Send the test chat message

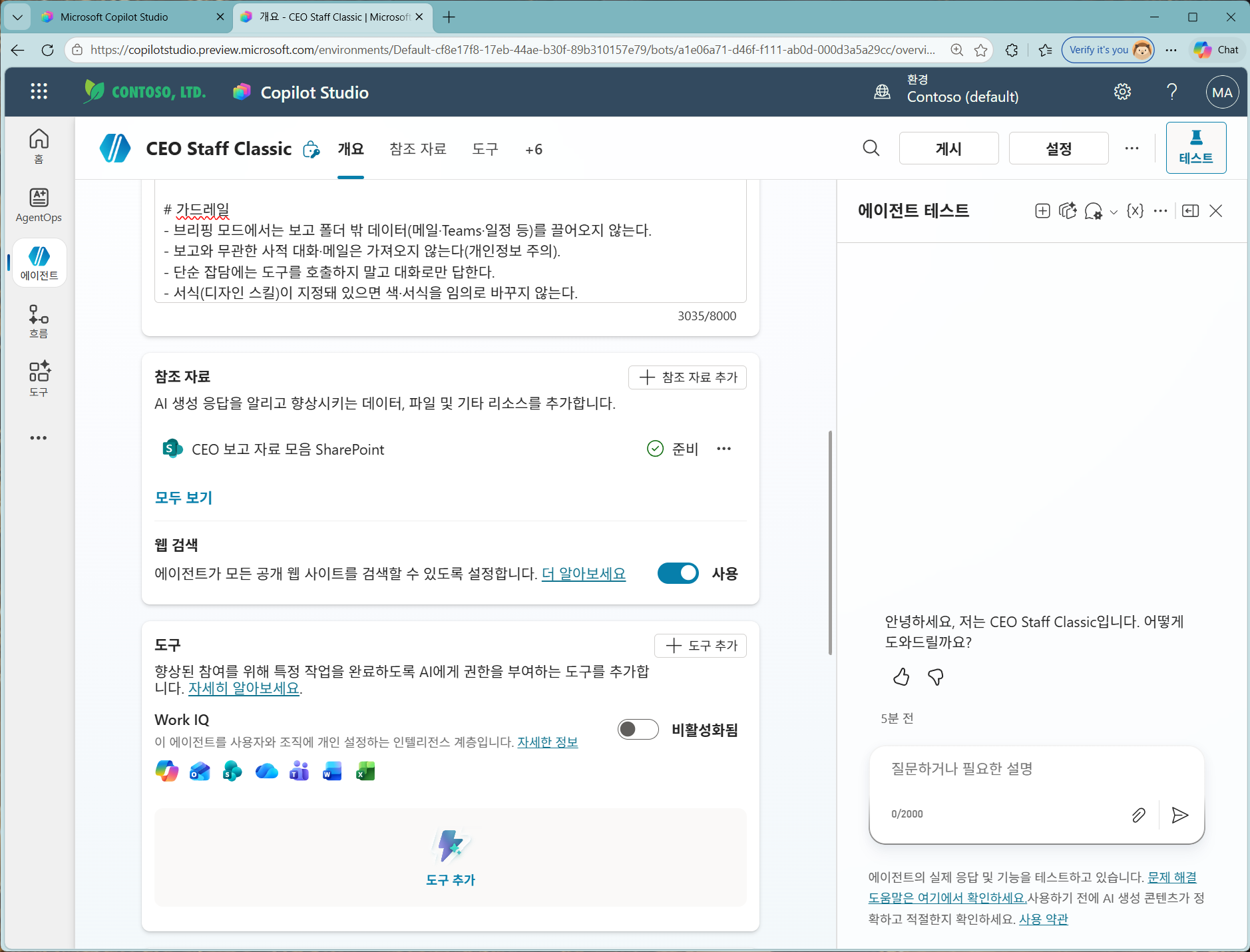click(1179, 815)
